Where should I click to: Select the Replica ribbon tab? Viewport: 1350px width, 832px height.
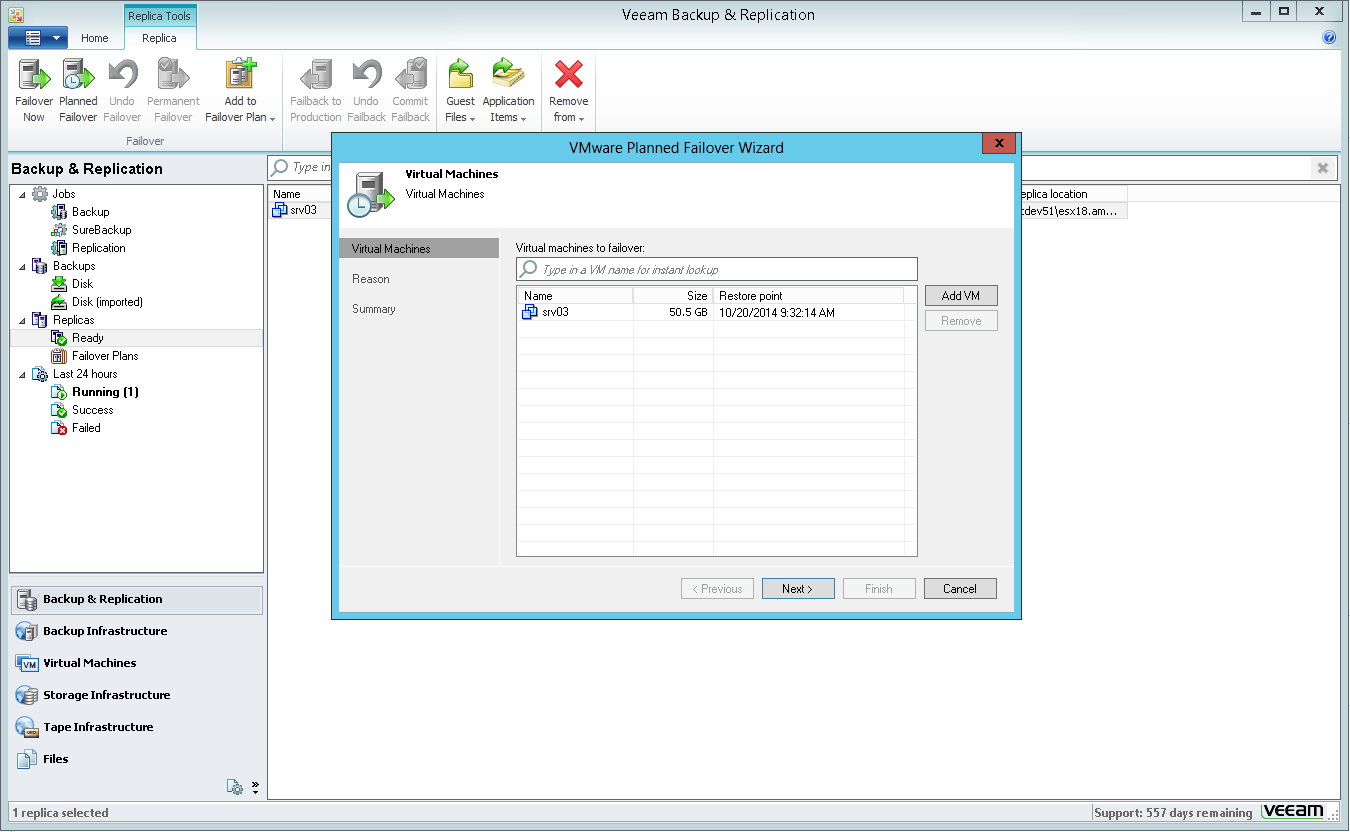[159, 38]
